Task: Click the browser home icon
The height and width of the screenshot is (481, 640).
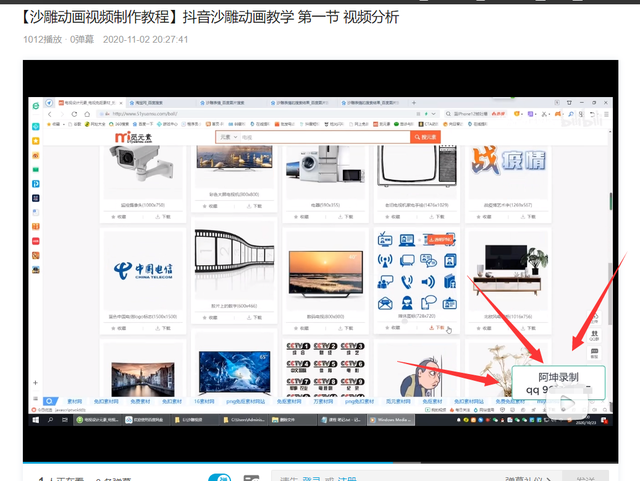Action: pyautogui.click(x=87, y=114)
